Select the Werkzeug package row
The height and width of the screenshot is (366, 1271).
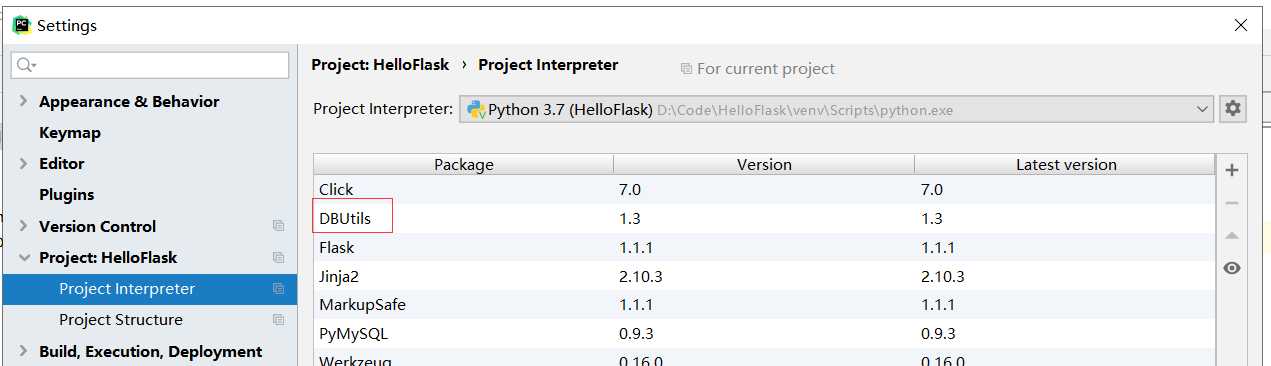click(764, 358)
